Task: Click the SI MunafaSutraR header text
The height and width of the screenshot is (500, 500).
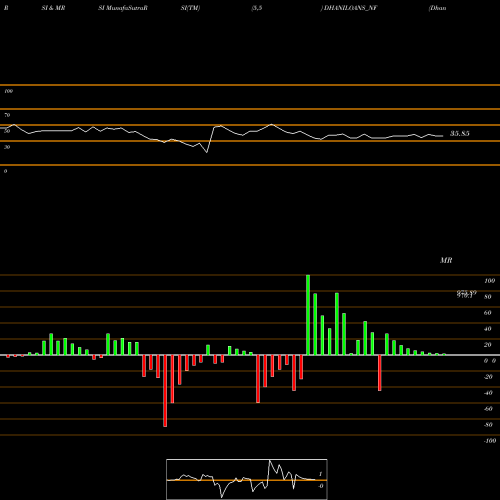Action: coord(123,8)
